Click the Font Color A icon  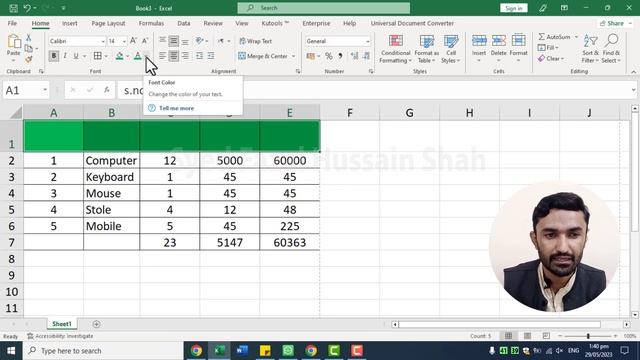click(x=138, y=56)
